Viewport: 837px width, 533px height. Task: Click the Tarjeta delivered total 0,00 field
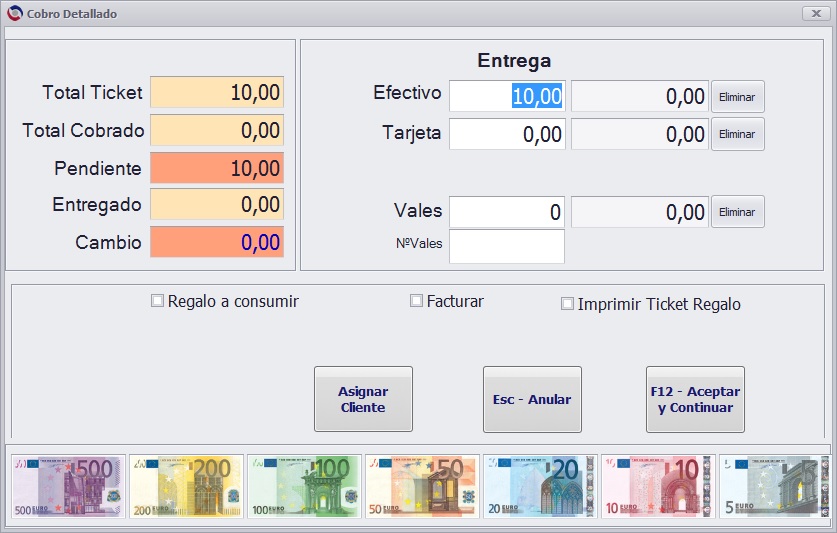coord(639,134)
